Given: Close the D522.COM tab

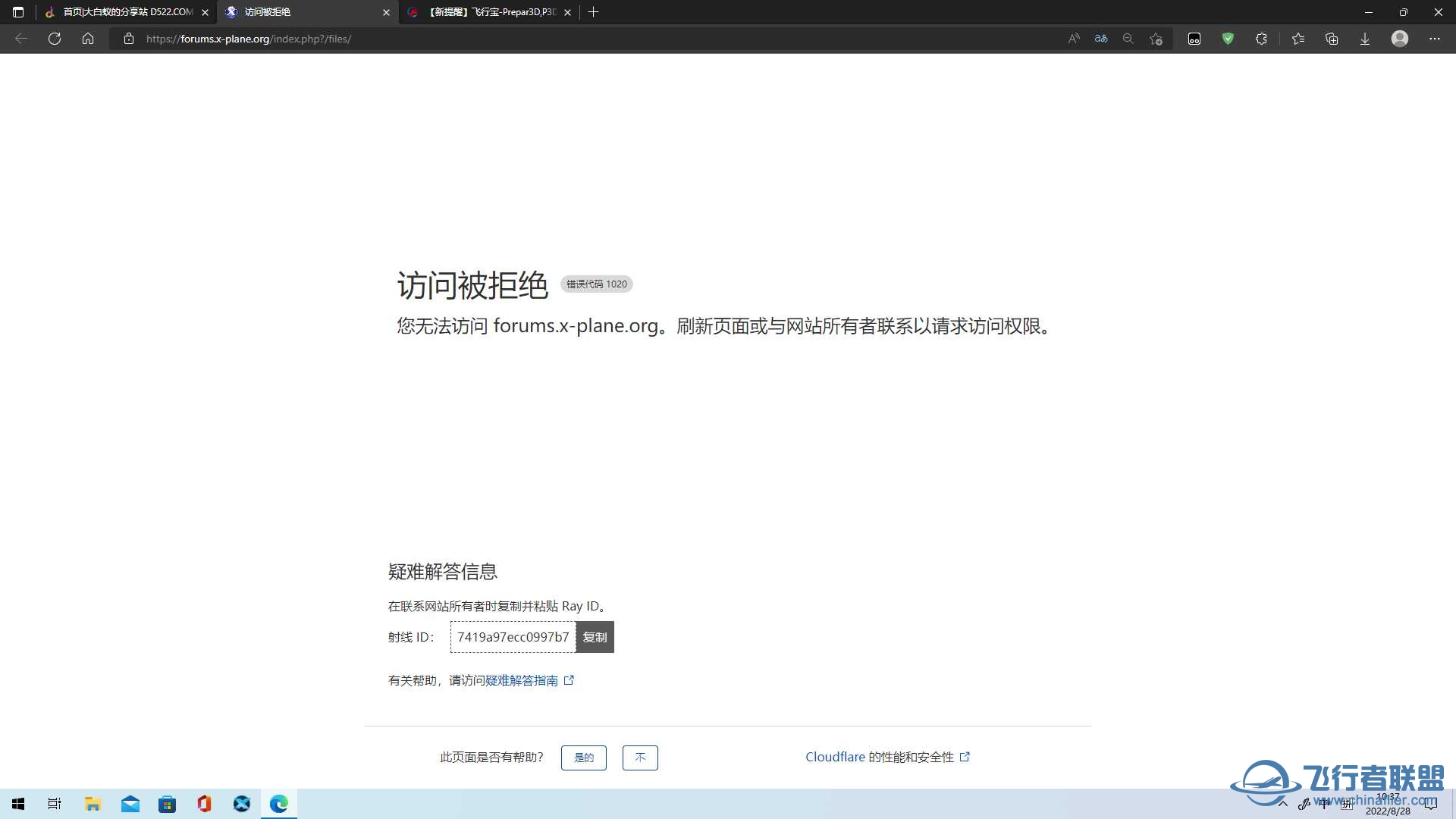Looking at the screenshot, I should (205, 12).
